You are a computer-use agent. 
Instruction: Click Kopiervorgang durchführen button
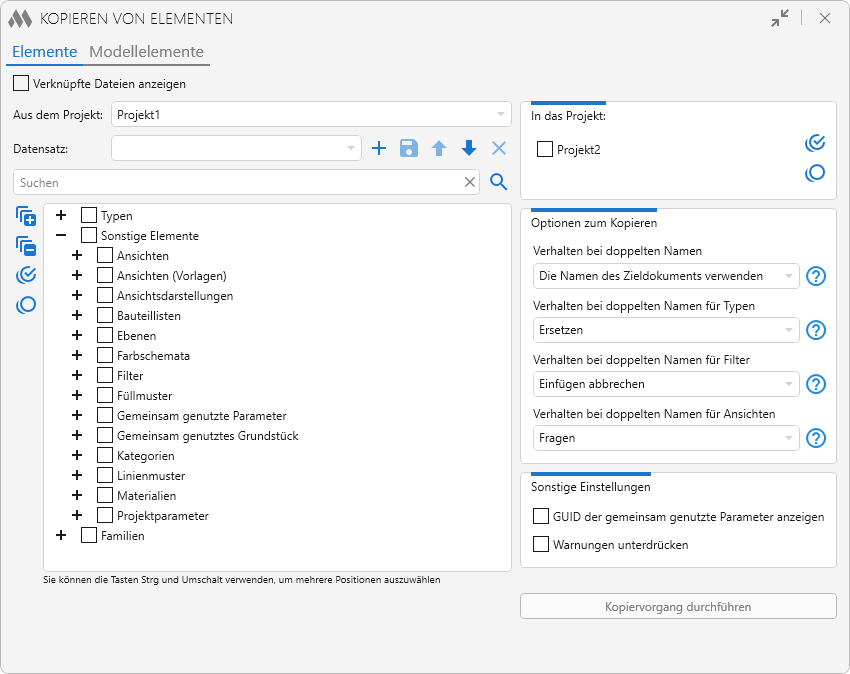[678, 607]
